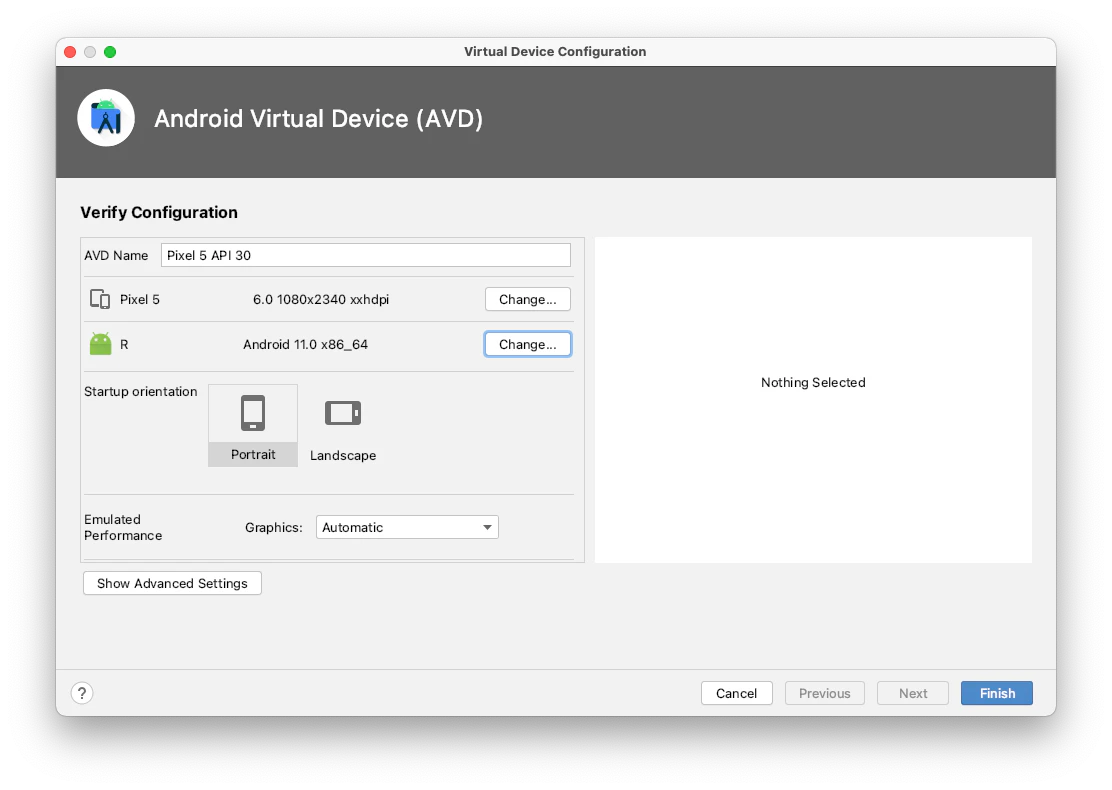Click the 'Startup orientation' label
This screenshot has width=1112, height=790.
pyautogui.click(x=140, y=391)
